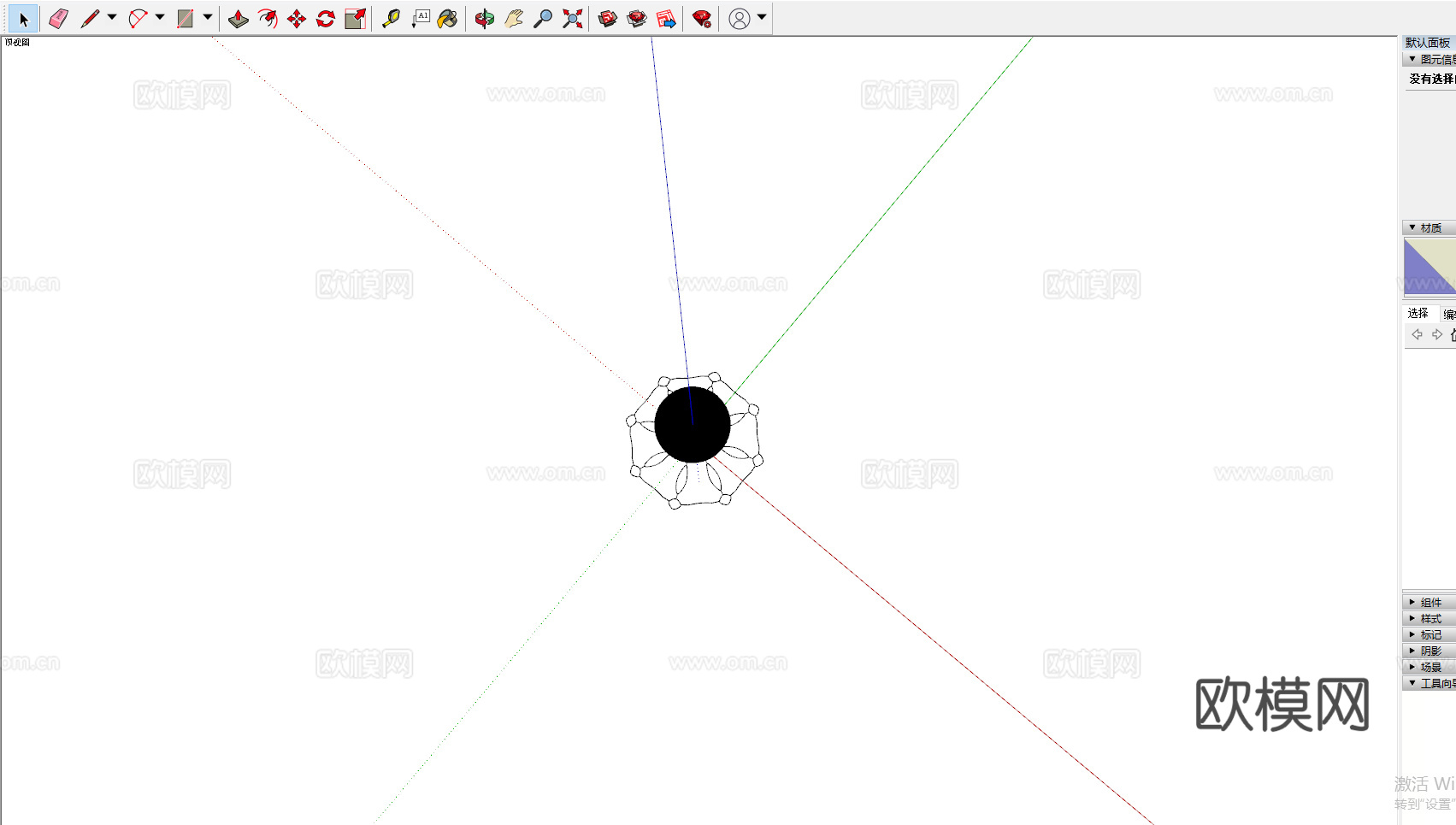Activate the Push/Pull tool
Viewport: 1456px width, 825px height.
239,19
